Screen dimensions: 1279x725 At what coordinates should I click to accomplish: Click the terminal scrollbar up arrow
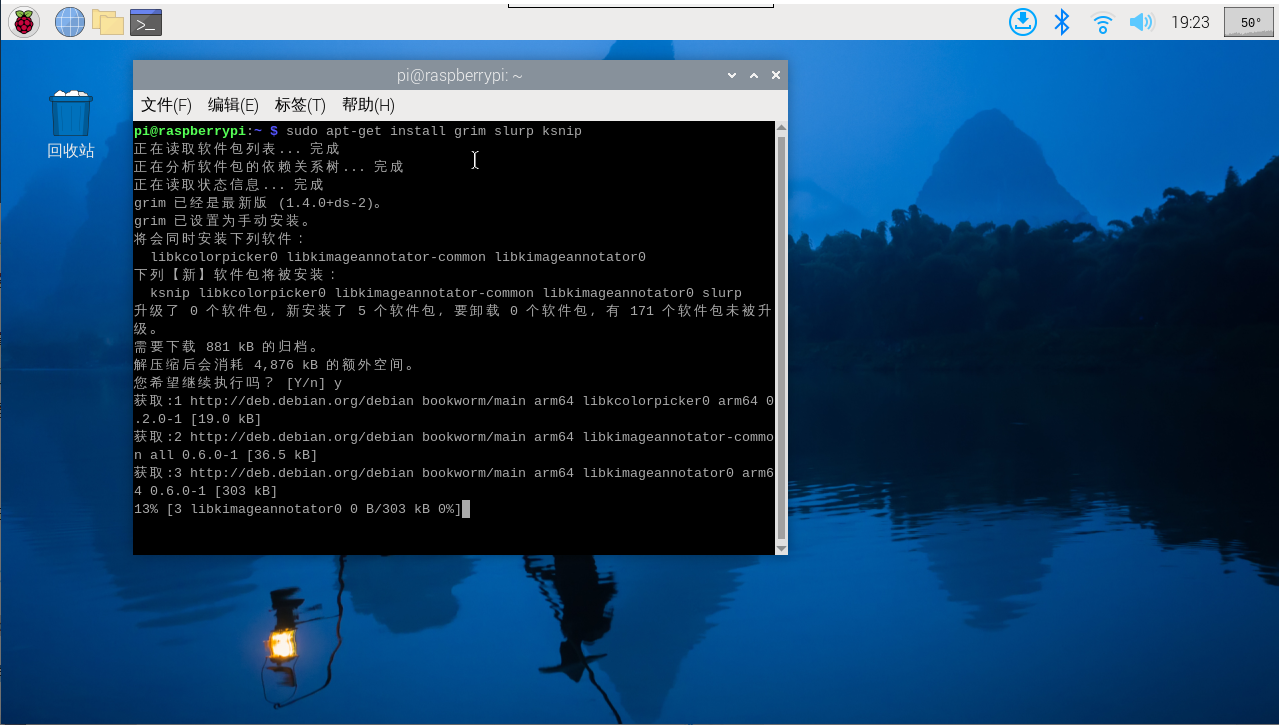[x=781, y=129]
